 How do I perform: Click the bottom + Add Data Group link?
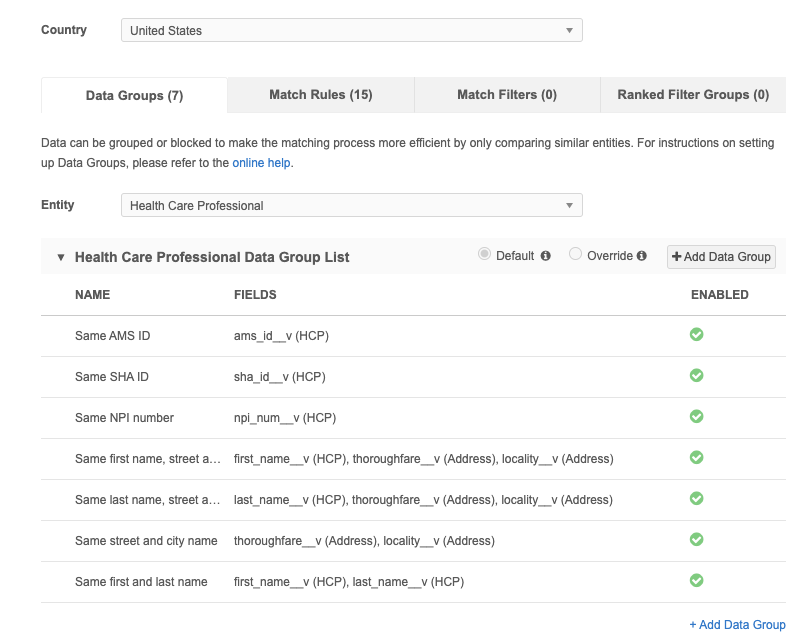(x=737, y=625)
